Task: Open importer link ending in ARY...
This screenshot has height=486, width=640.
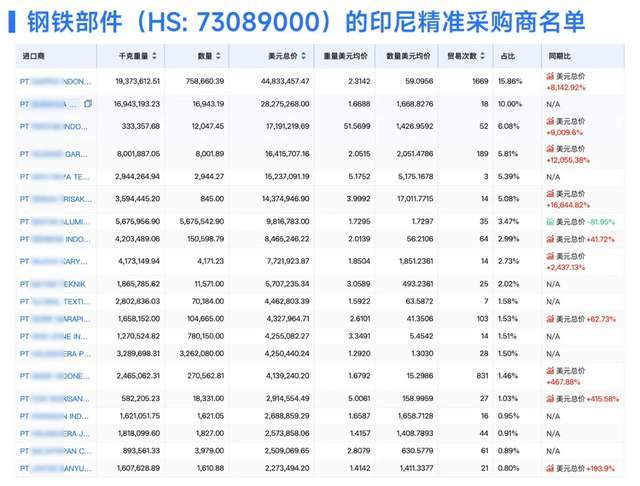Action: click(x=53, y=261)
